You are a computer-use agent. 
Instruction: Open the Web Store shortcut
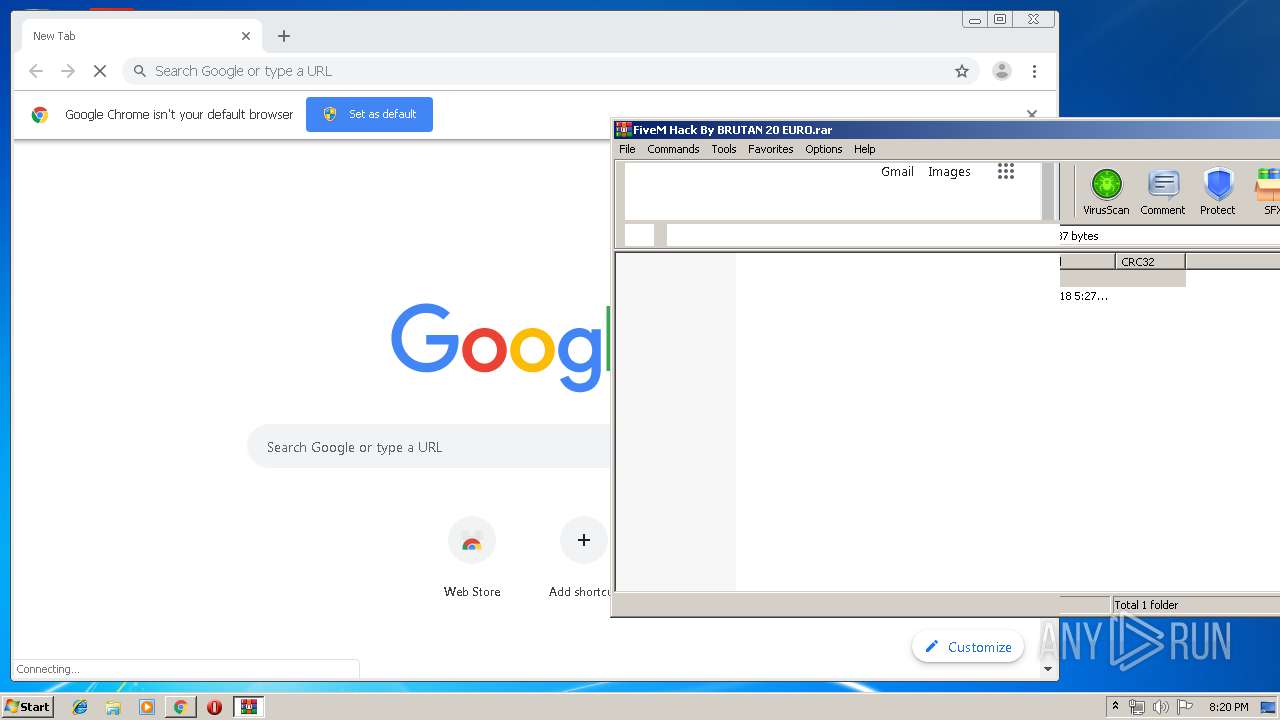tap(472, 557)
